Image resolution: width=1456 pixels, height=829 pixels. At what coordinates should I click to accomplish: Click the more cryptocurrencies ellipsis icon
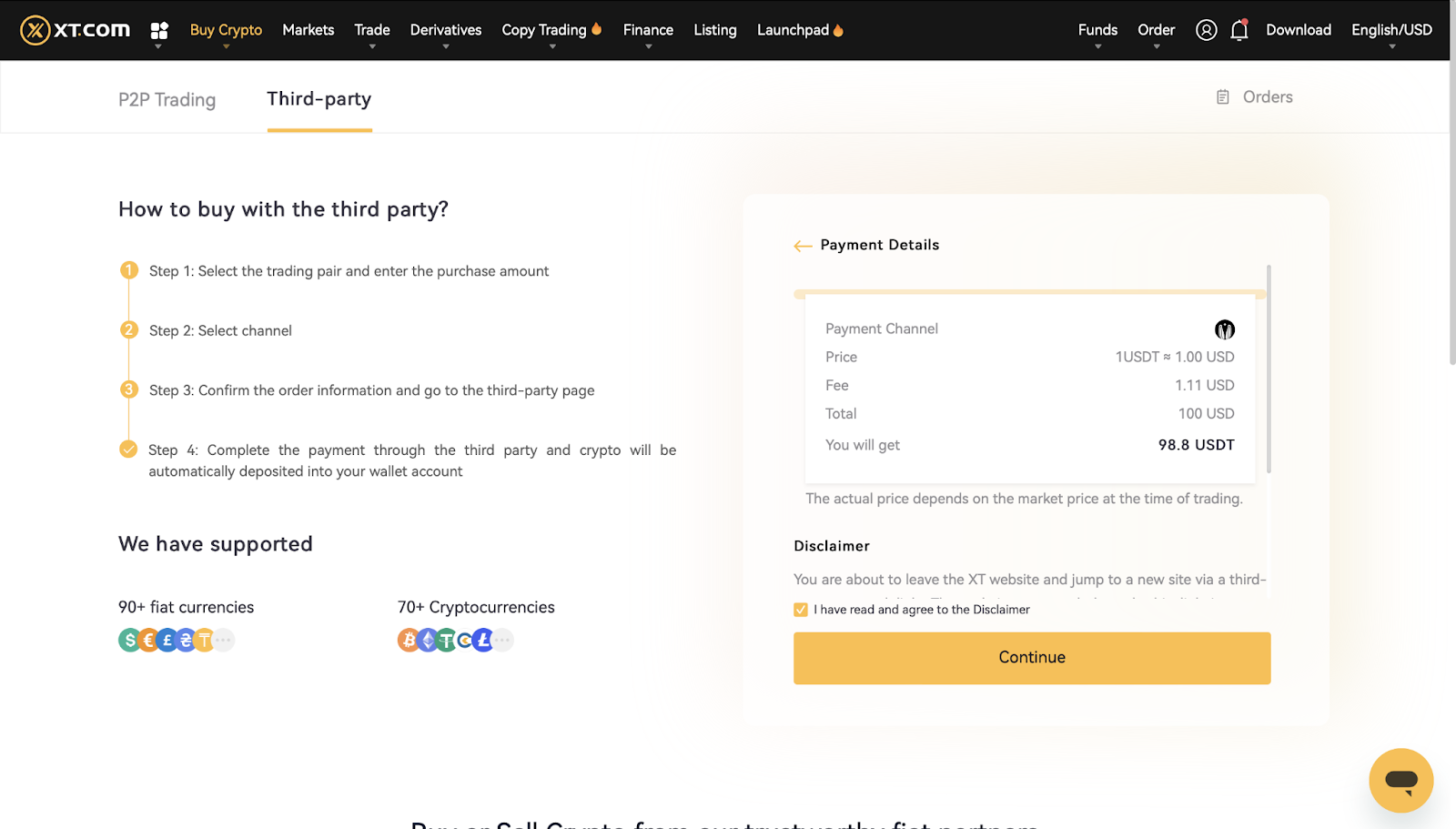502,641
